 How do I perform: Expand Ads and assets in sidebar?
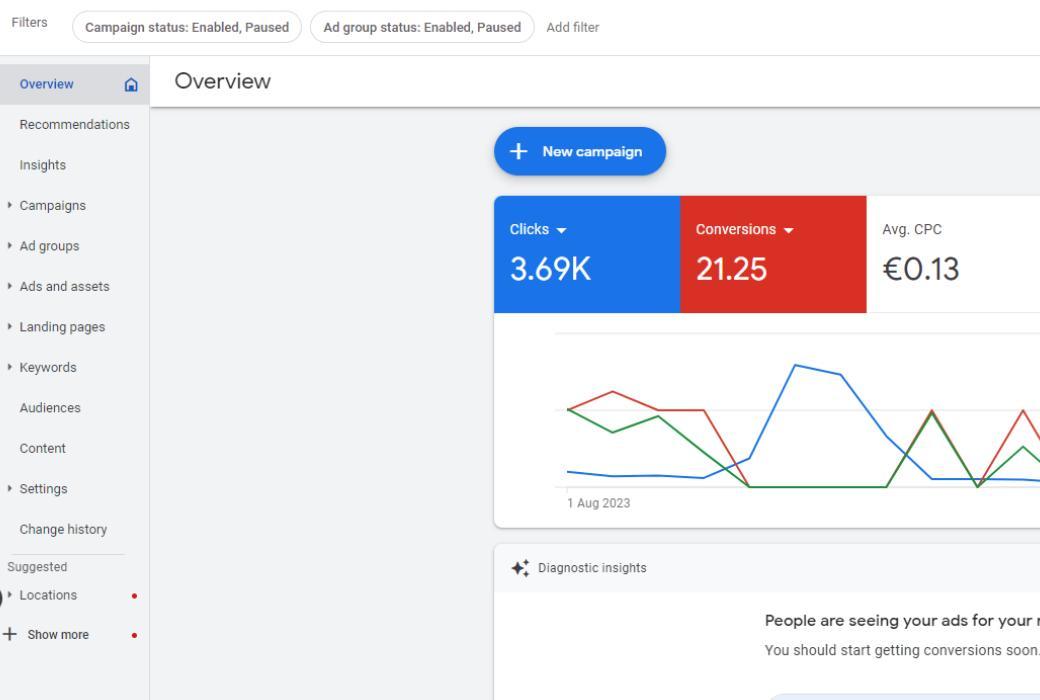coord(64,287)
